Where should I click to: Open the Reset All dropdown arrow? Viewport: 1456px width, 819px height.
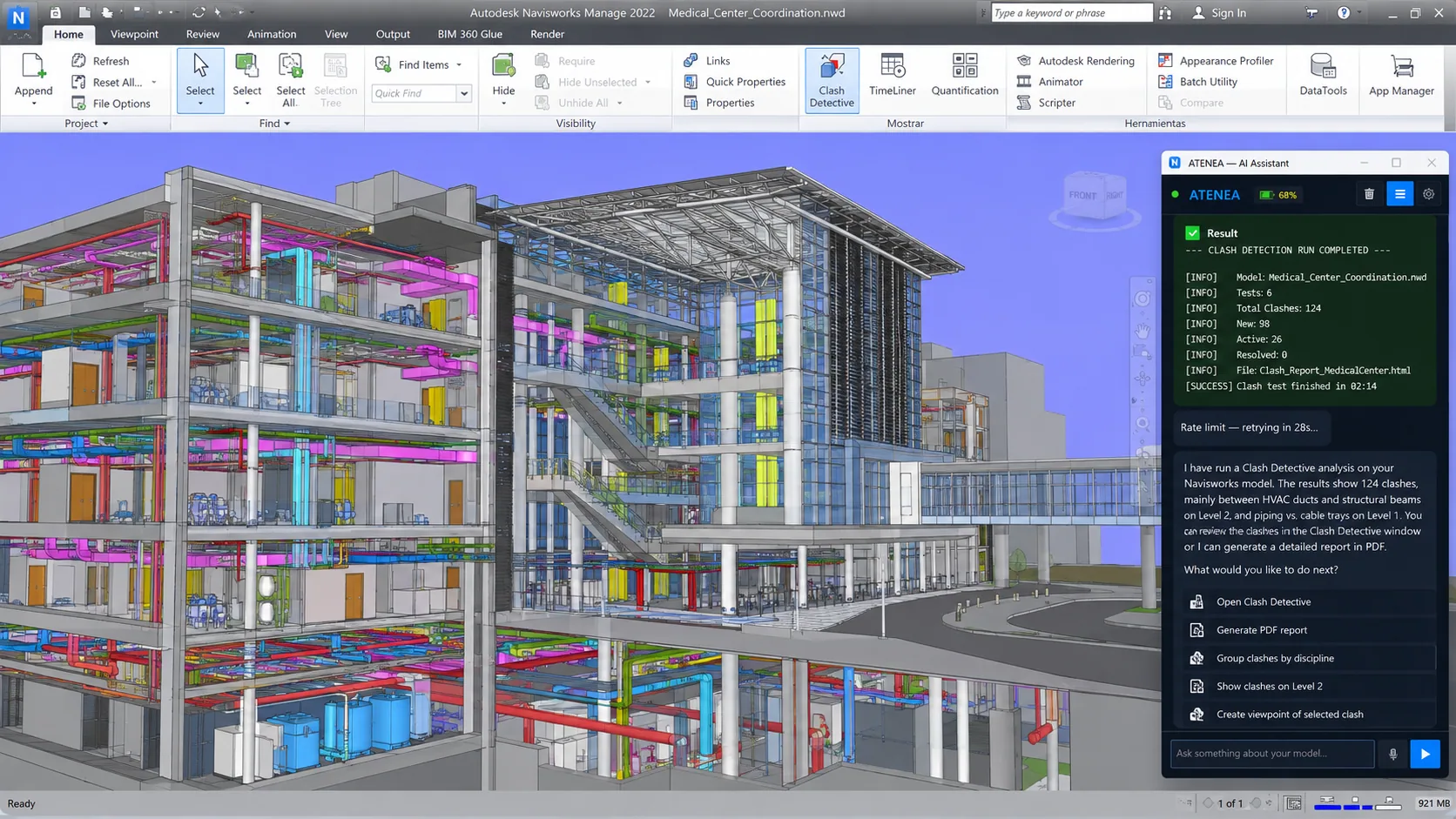click(x=154, y=83)
